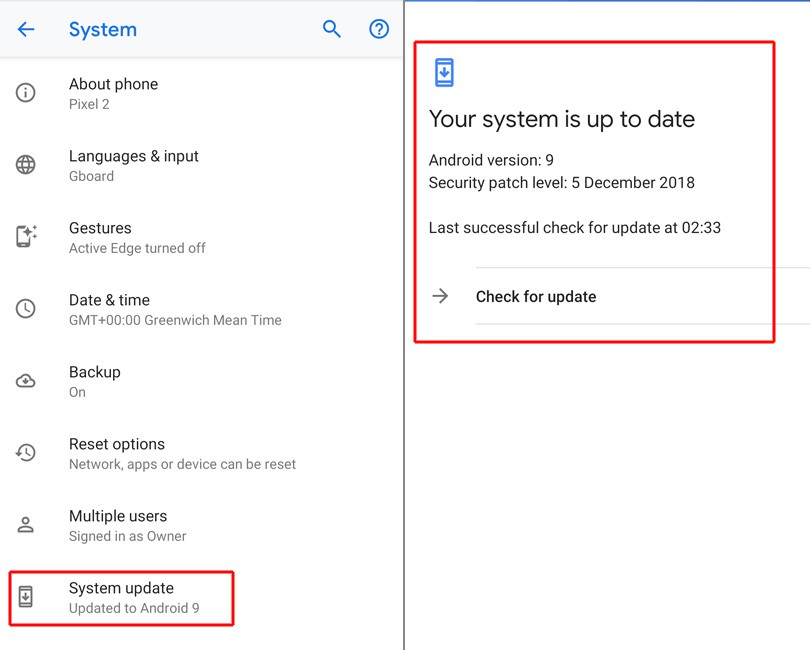Image resolution: width=810 pixels, height=650 pixels.
Task: Tap the Languages & input globe icon
Action: click(26, 165)
